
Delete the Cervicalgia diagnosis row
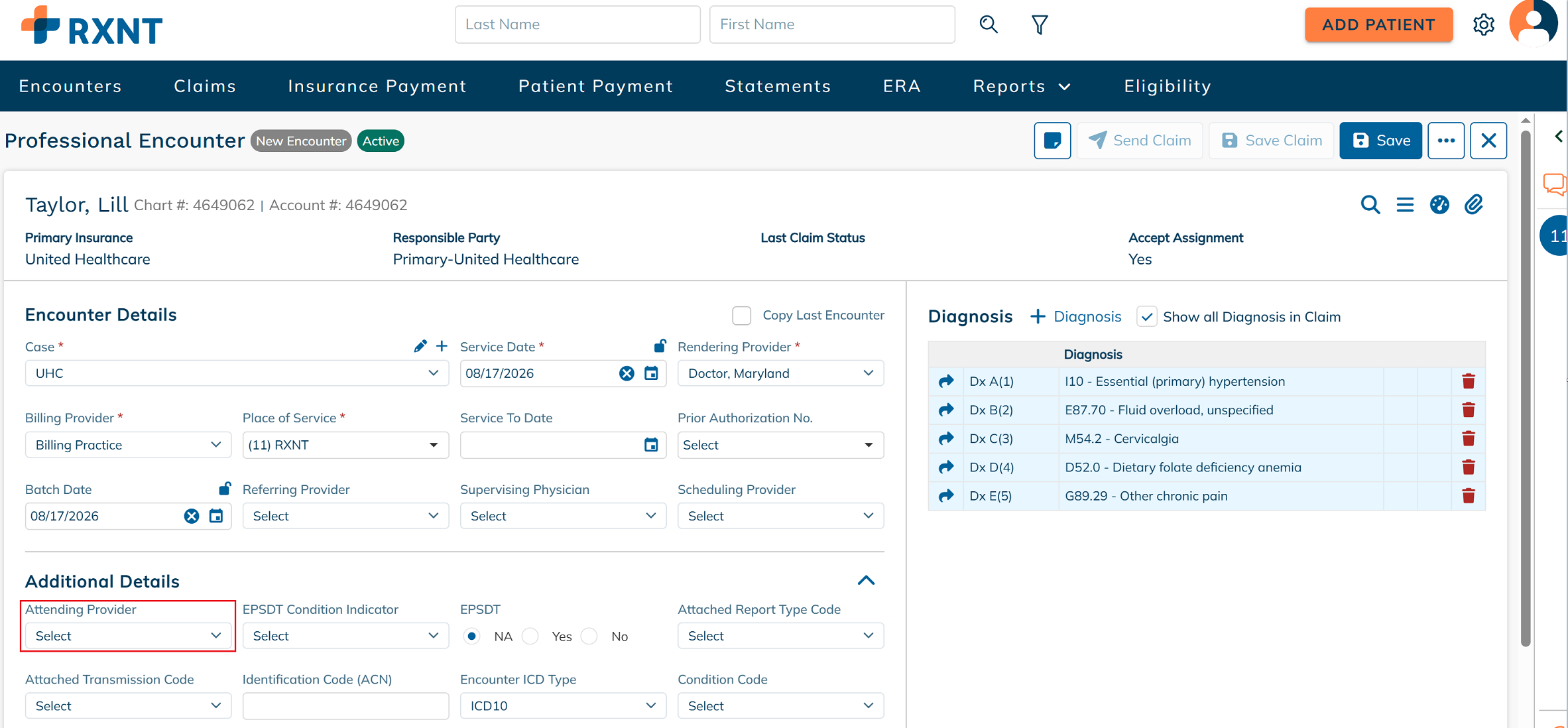pyautogui.click(x=1469, y=439)
